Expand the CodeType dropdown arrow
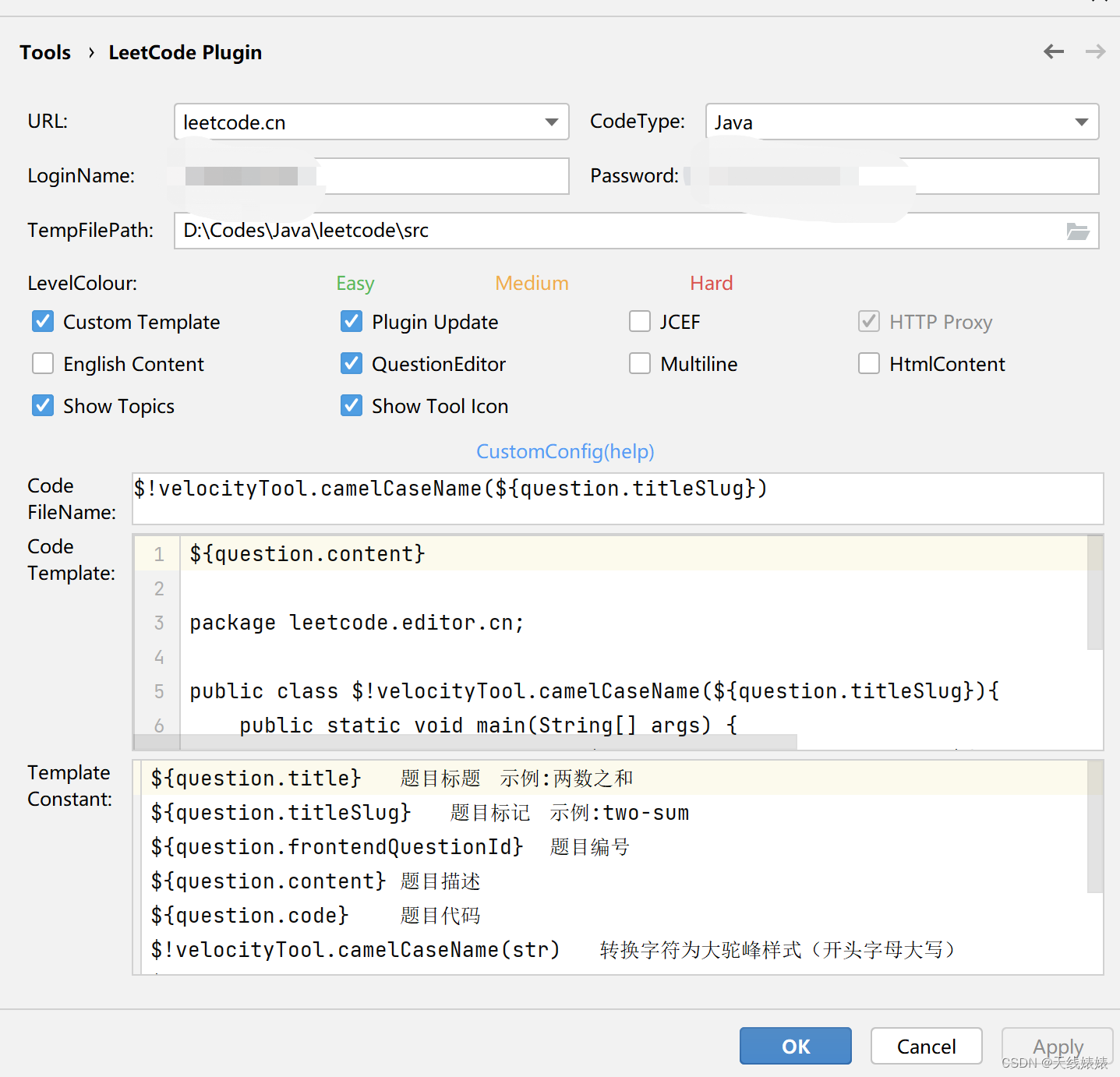This screenshot has width=1120, height=1077. pyautogui.click(x=1082, y=122)
